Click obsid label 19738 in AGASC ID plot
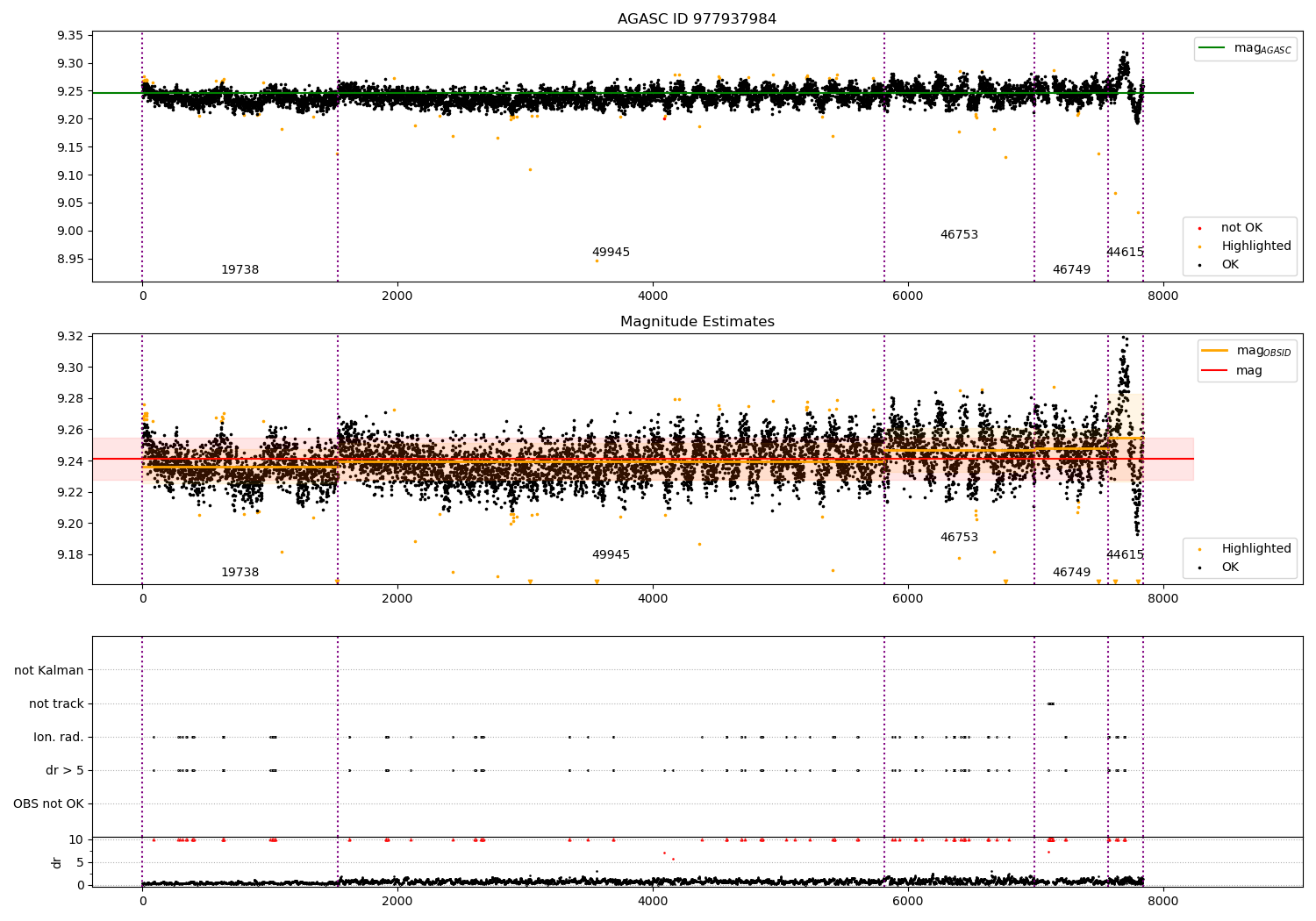Screen dimensions: 1316x921 [240, 270]
